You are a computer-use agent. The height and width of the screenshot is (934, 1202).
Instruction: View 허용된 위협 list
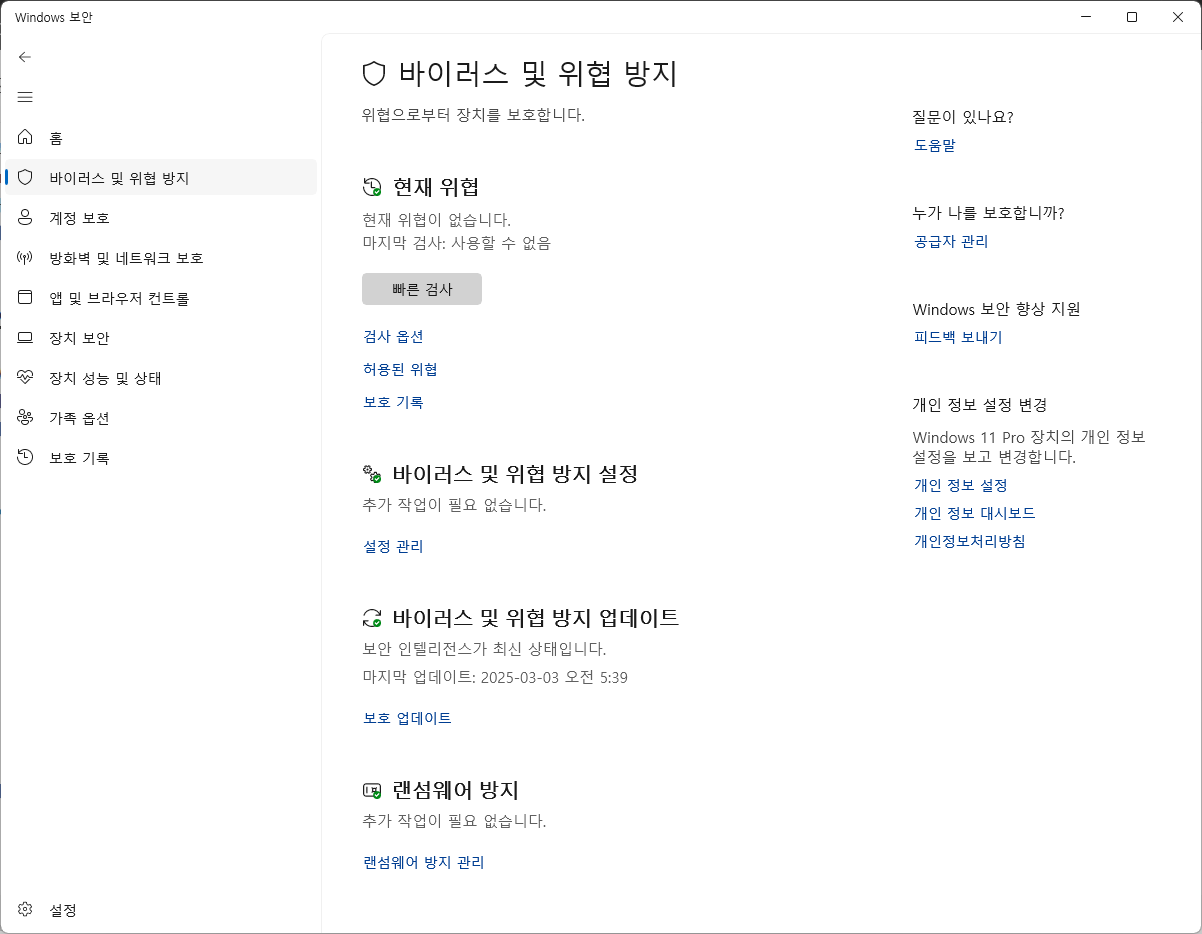400,369
